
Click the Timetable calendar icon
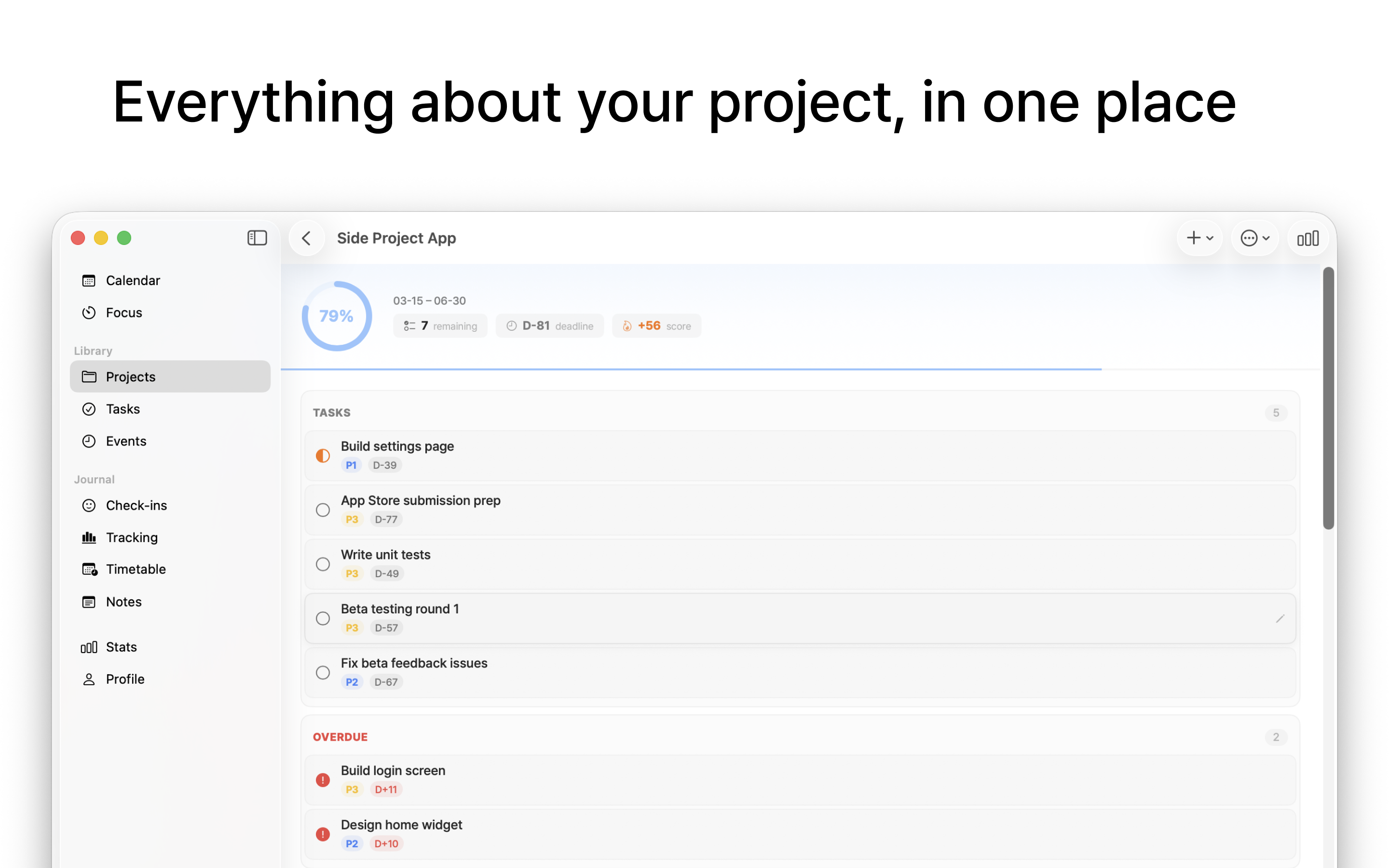point(89,570)
